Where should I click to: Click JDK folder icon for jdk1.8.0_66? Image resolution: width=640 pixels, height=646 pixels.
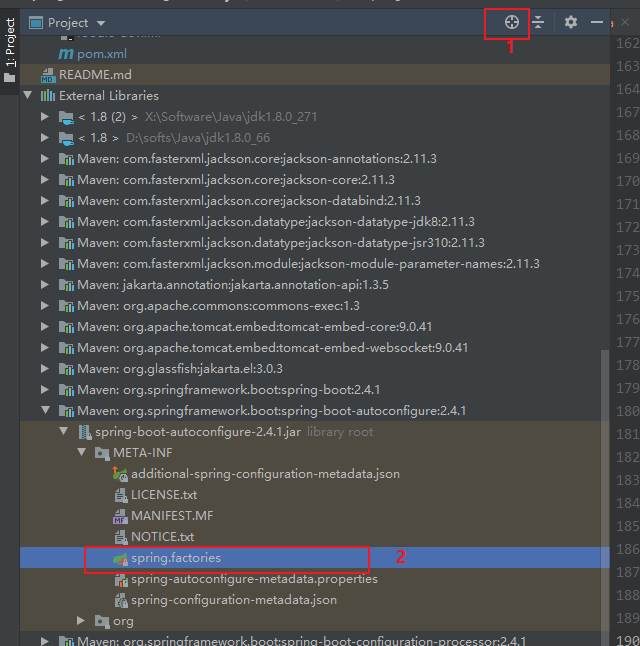[x=66, y=138]
